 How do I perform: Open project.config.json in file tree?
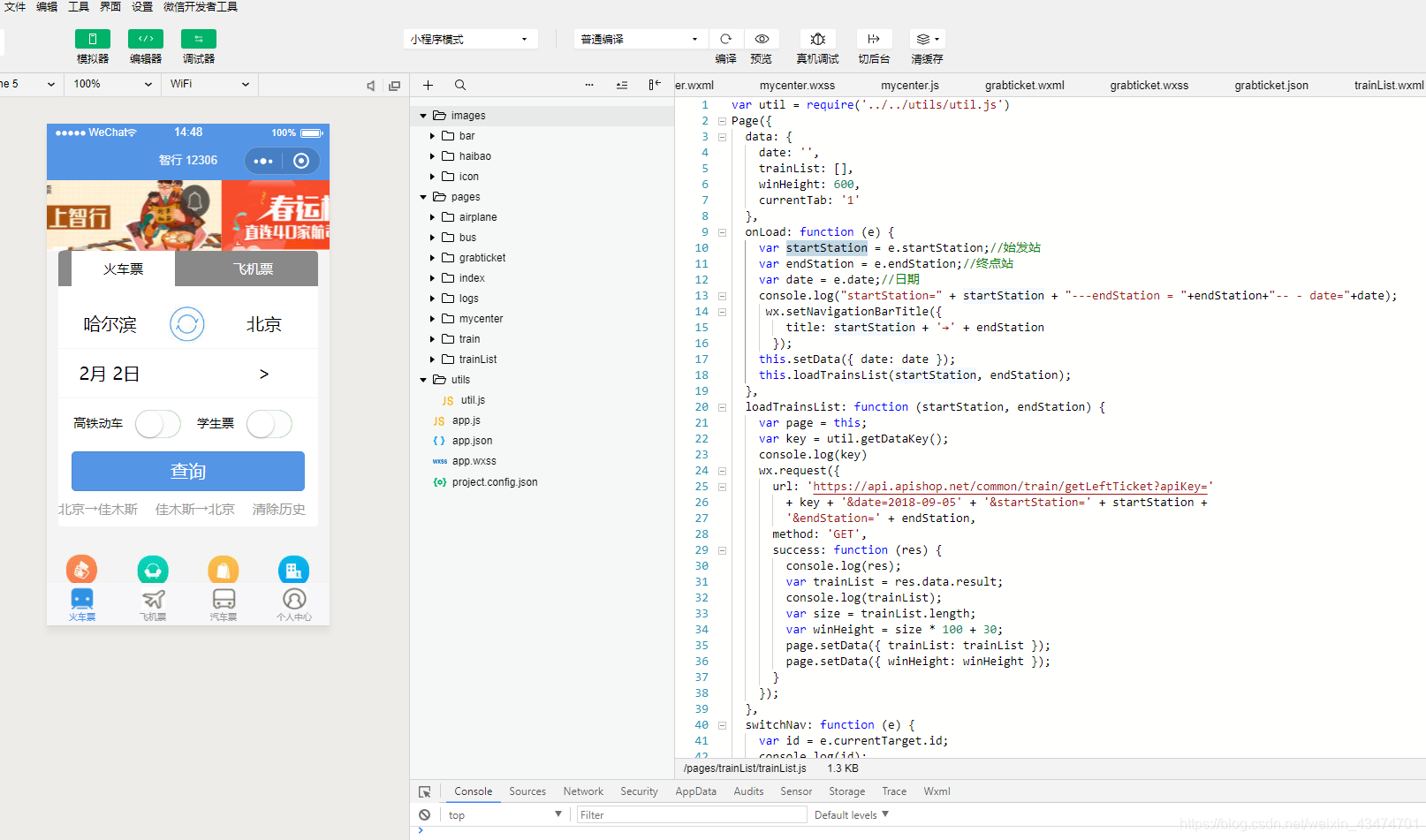tap(494, 482)
